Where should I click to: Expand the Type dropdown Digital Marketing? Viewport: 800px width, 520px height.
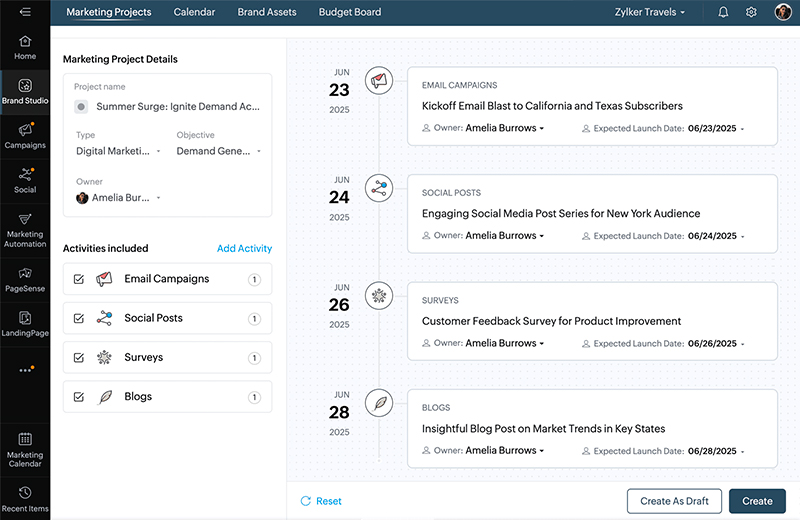(x=118, y=152)
